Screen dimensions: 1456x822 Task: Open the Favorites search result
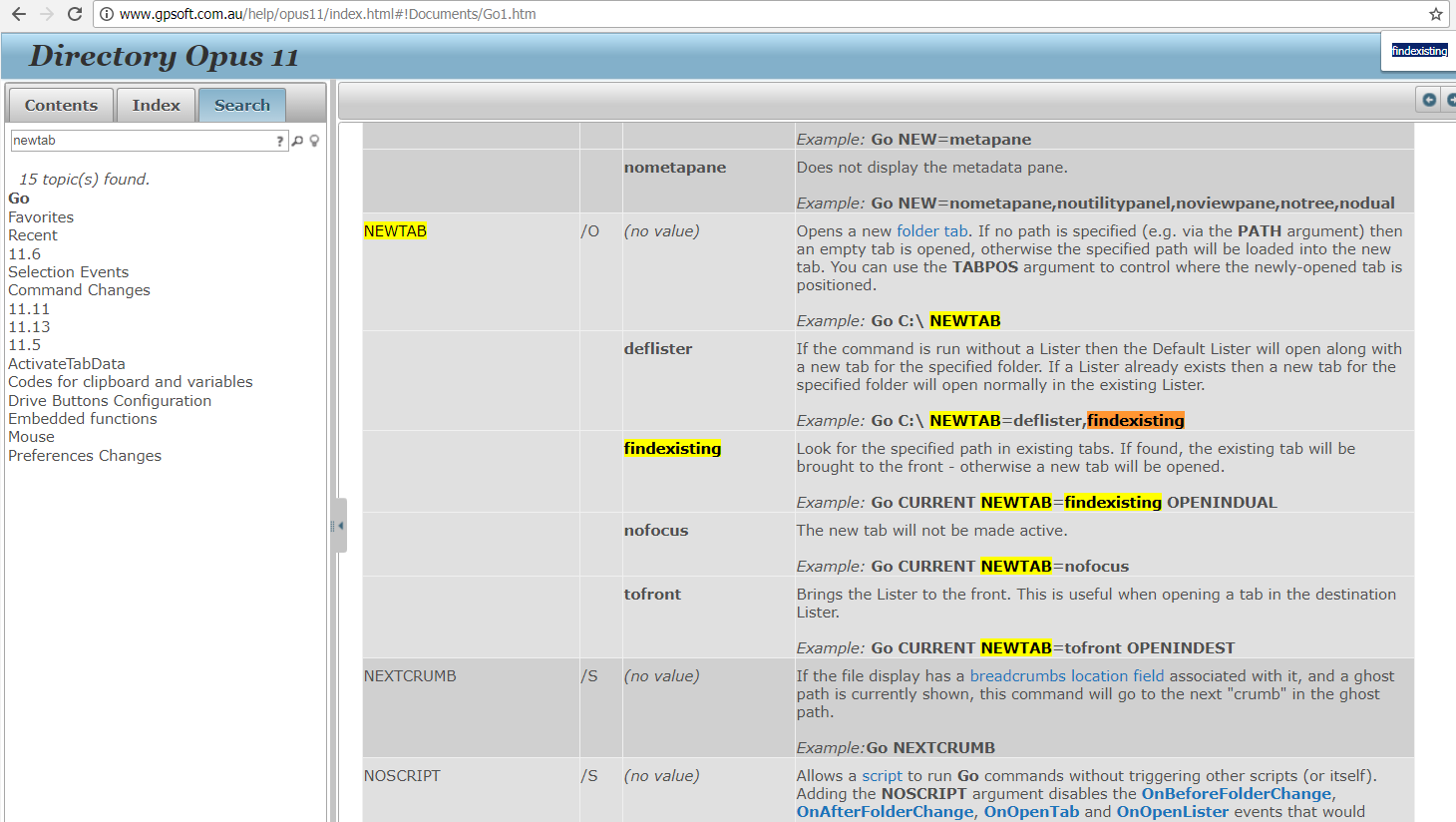tap(41, 217)
